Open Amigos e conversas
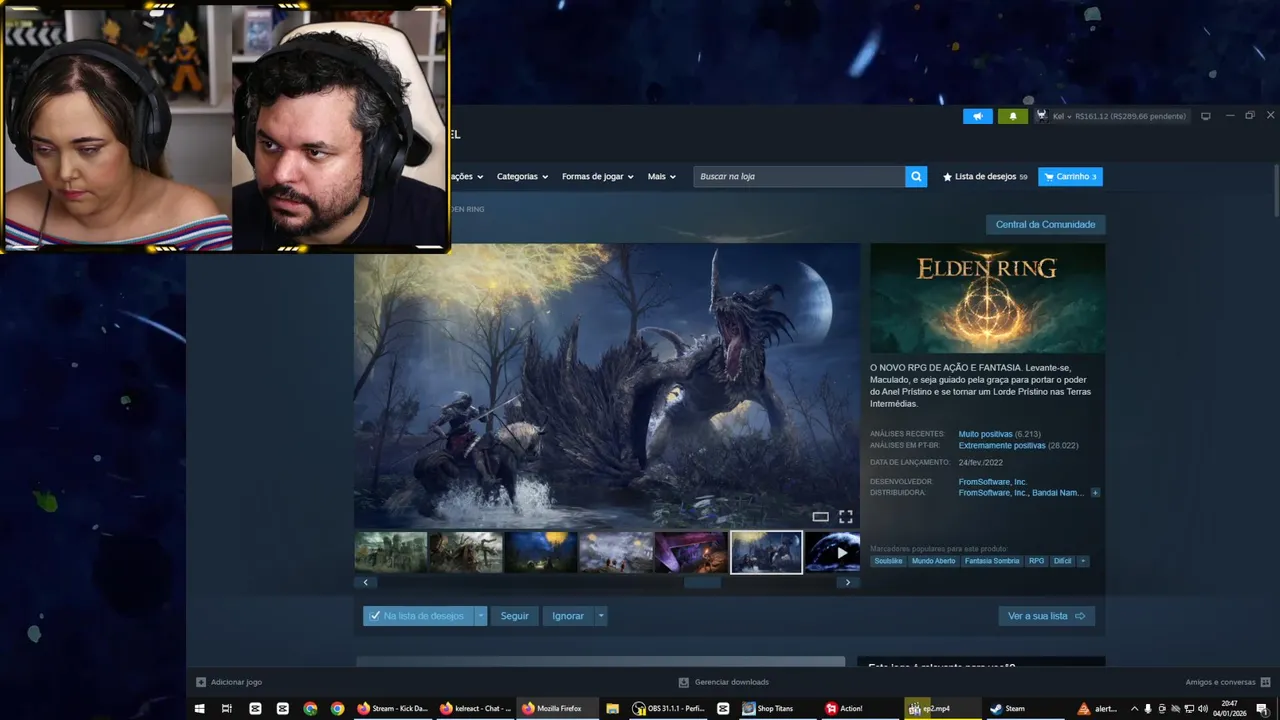The image size is (1280, 720). (1226, 682)
